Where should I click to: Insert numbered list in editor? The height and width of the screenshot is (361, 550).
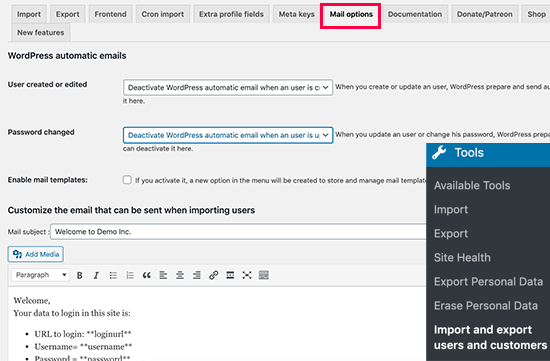(130, 275)
